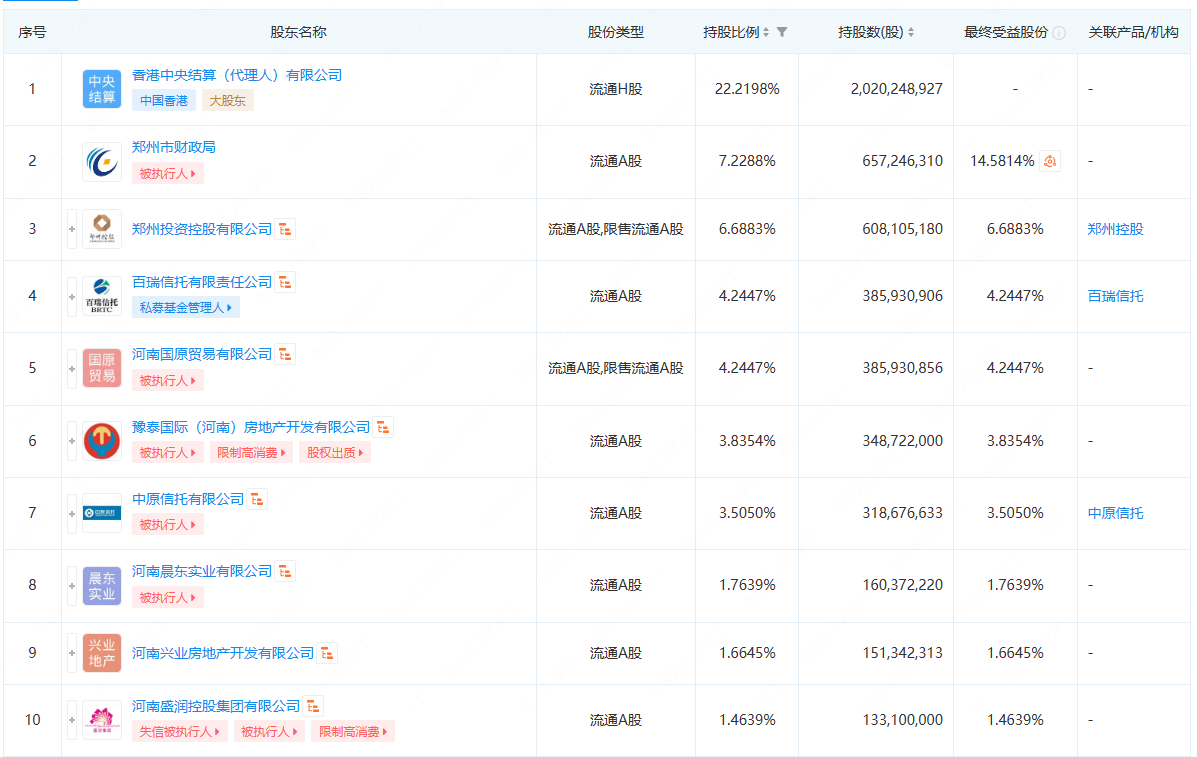1197x757 pixels.
Task: Click the 兴业地产 logo tile
Action: 102,653
